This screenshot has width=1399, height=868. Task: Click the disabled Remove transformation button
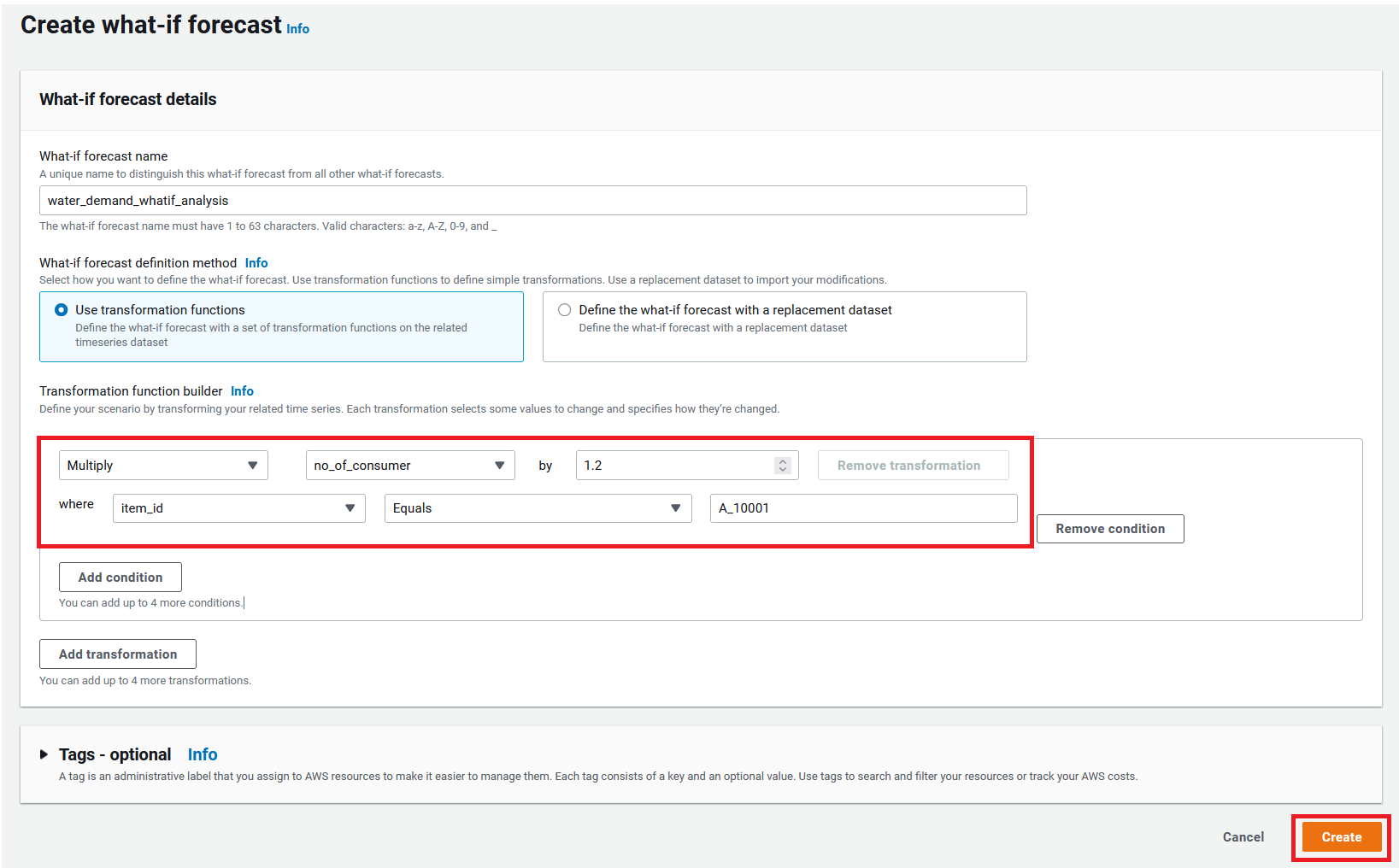tap(914, 466)
